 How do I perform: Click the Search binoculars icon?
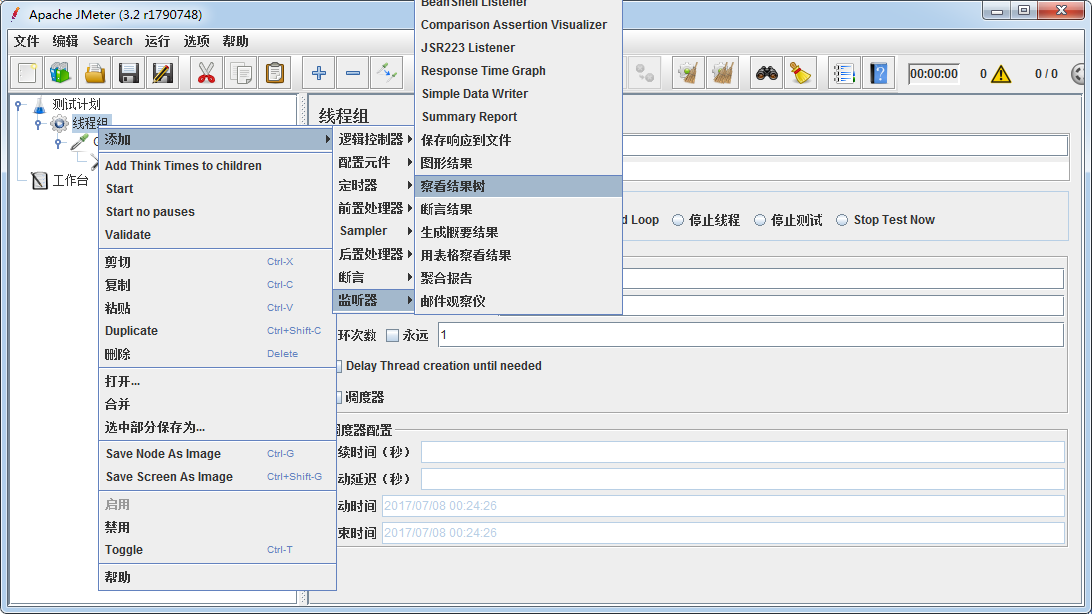pos(767,73)
